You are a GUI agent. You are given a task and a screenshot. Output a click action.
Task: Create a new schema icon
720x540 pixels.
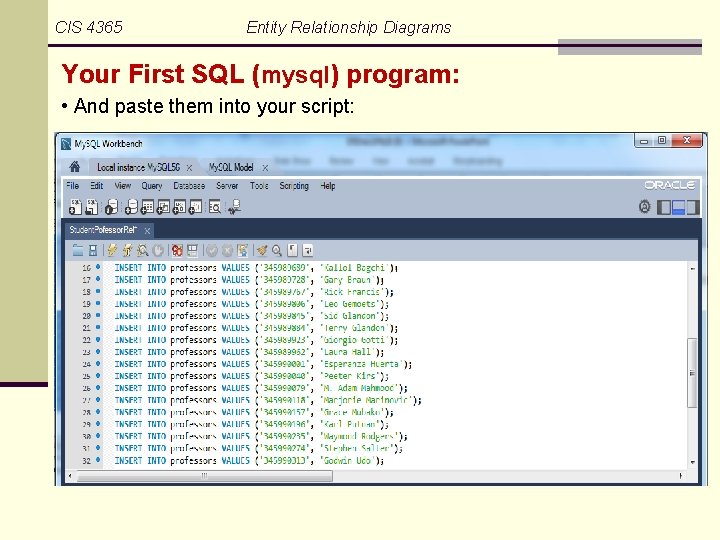pos(131,207)
